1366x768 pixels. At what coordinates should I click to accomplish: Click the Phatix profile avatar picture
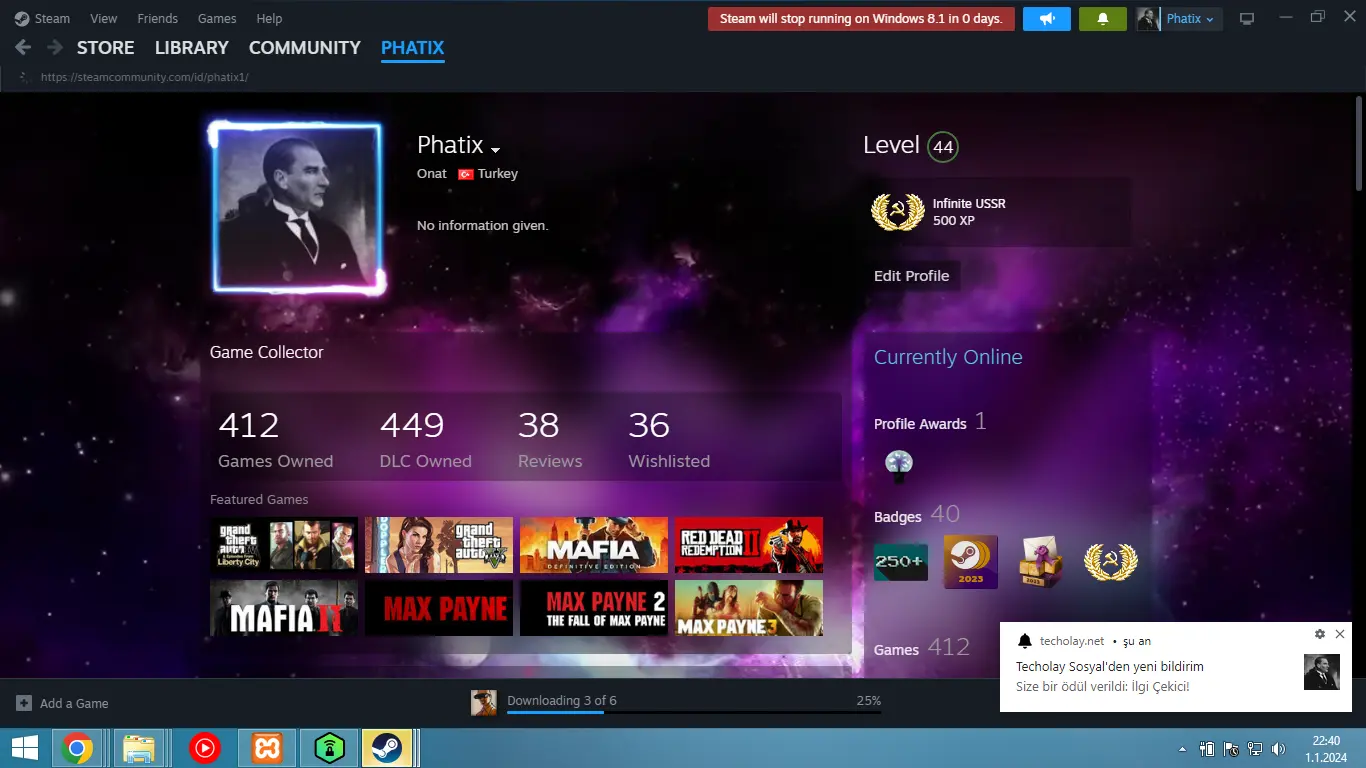click(x=297, y=208)
